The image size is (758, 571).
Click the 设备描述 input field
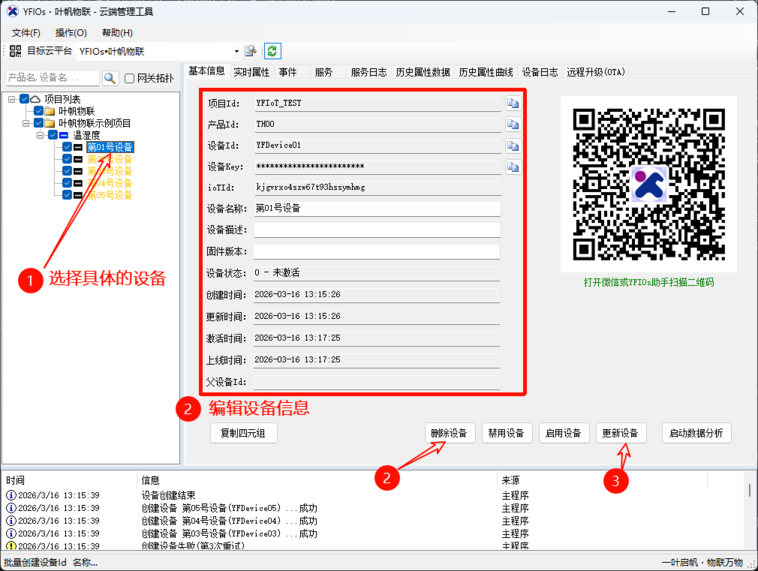377,230
